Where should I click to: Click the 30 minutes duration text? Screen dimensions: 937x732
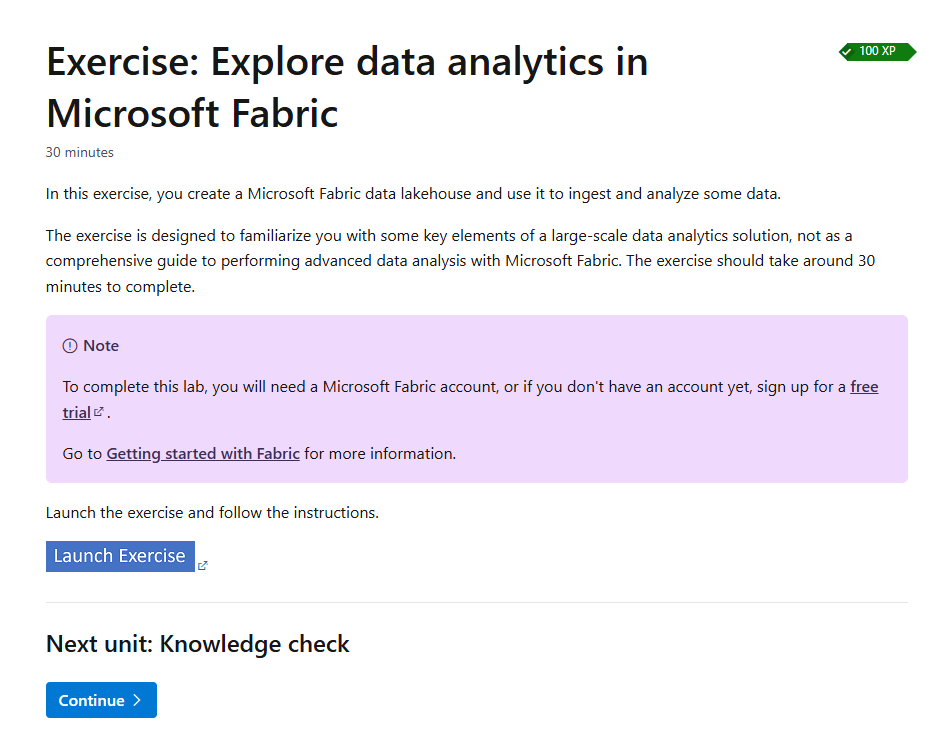coord(79,152)
